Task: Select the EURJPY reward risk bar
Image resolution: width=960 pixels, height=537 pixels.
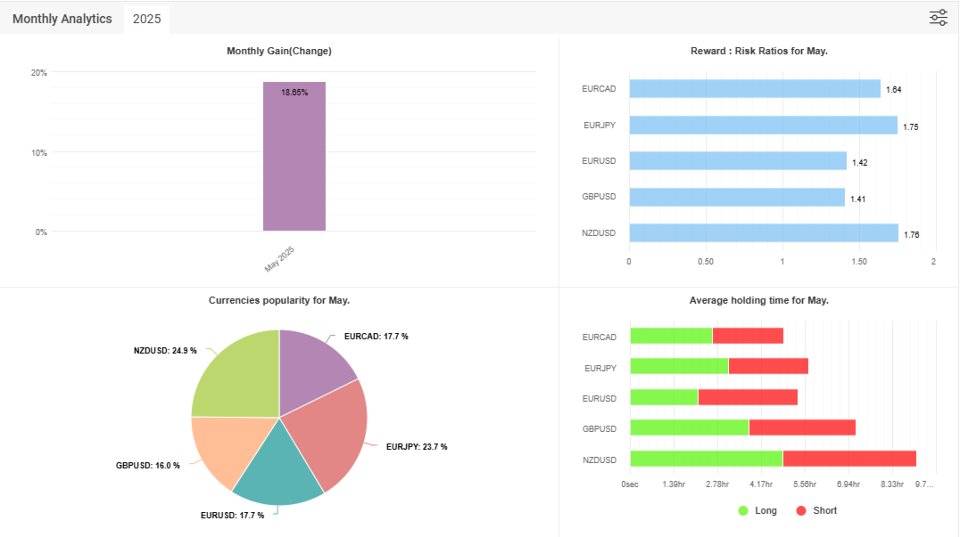Action: coord(763,126)
